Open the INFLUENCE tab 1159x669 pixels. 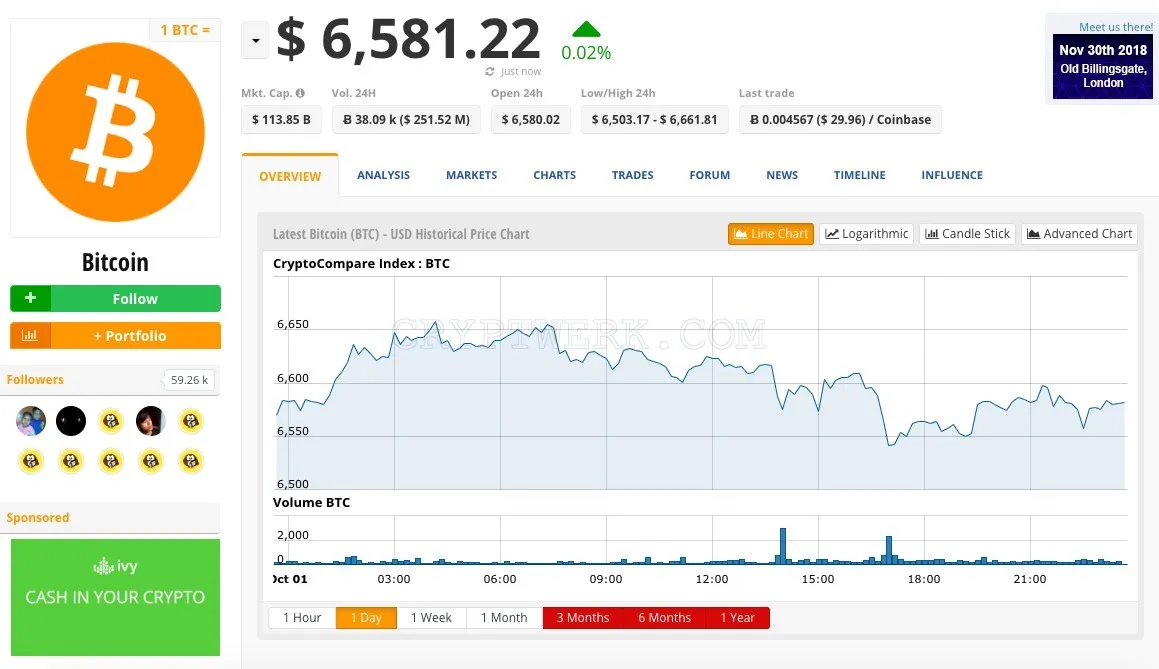tap(952, 175)
